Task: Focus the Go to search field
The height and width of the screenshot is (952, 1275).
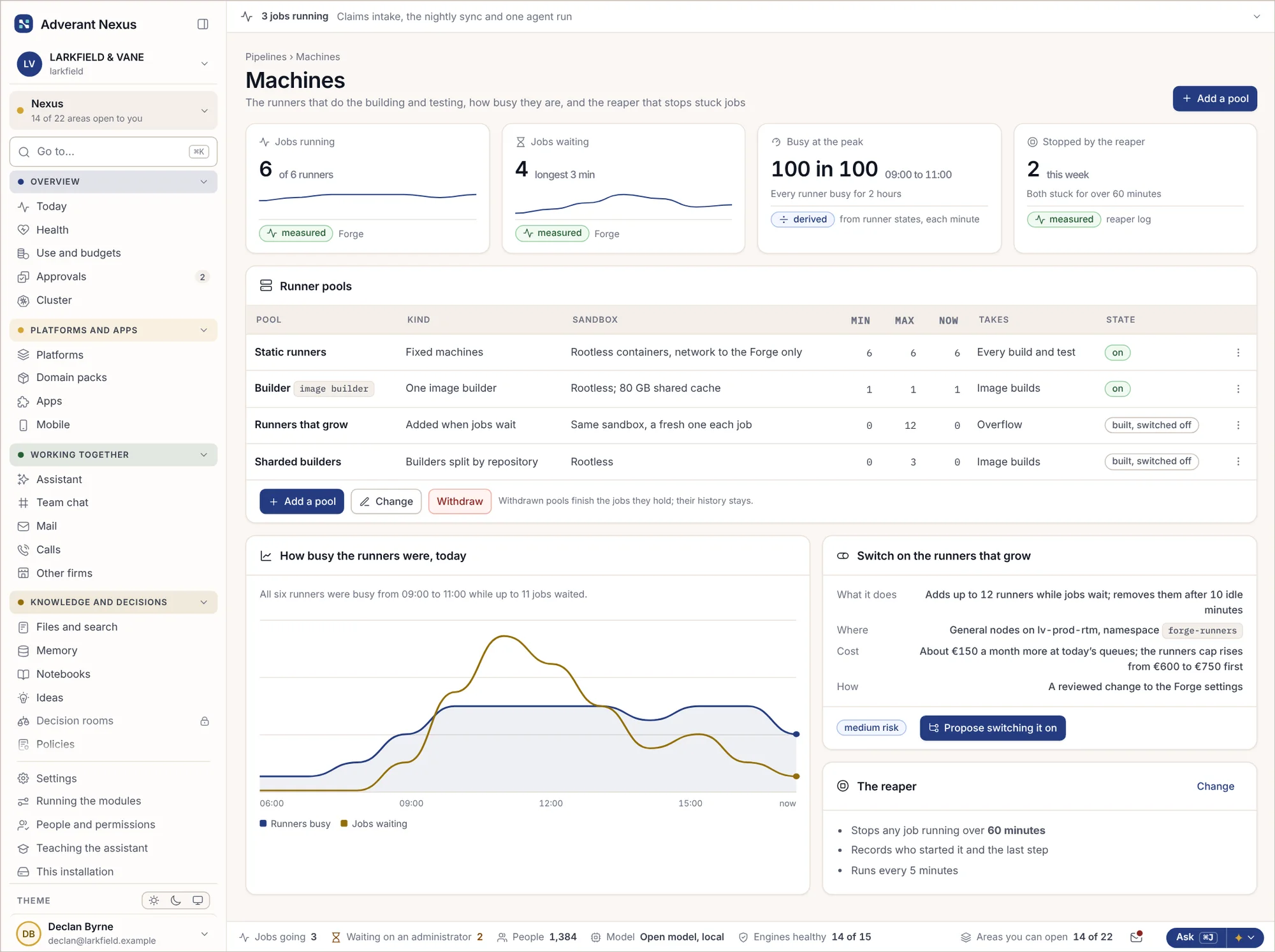Action: (x=113, y=152)
